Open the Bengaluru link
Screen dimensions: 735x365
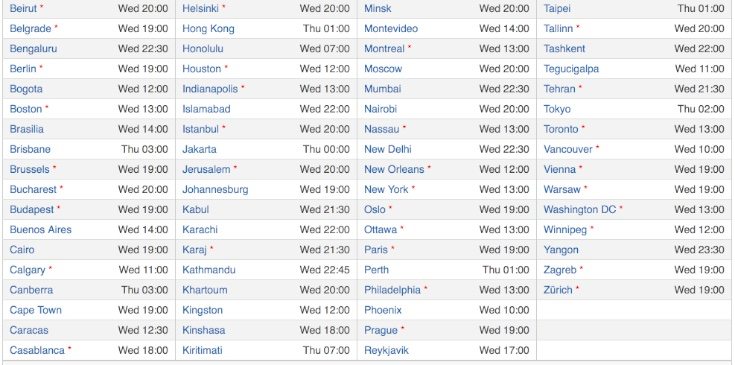(x=33, y=49)
